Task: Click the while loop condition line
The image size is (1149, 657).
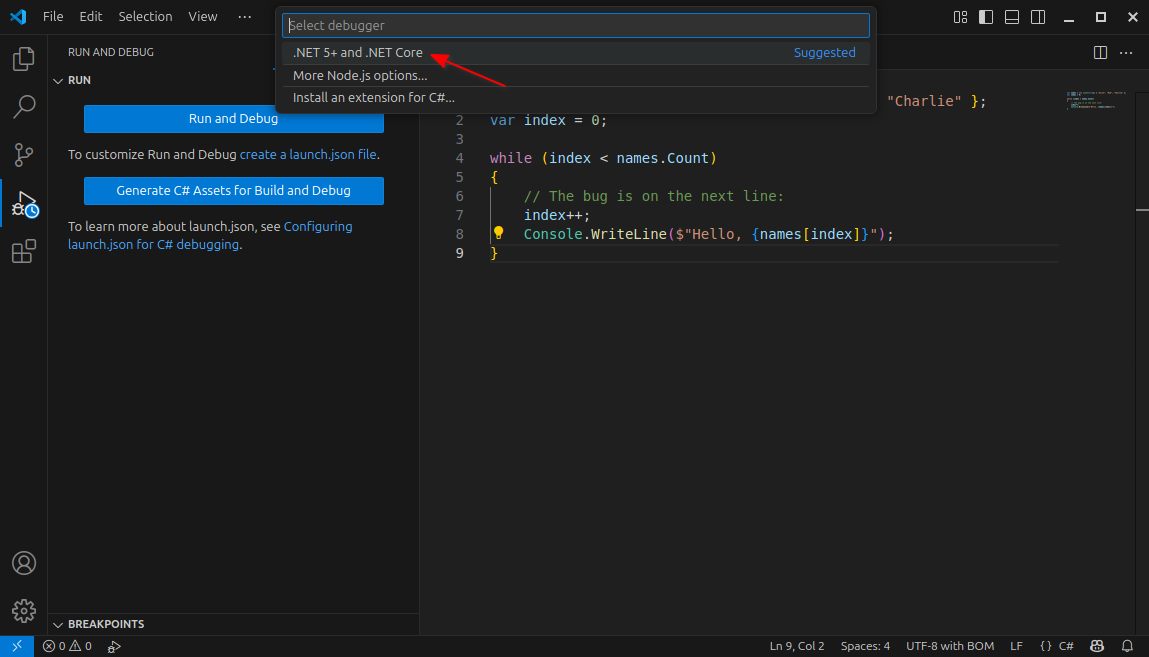Action: pos(603,158)
